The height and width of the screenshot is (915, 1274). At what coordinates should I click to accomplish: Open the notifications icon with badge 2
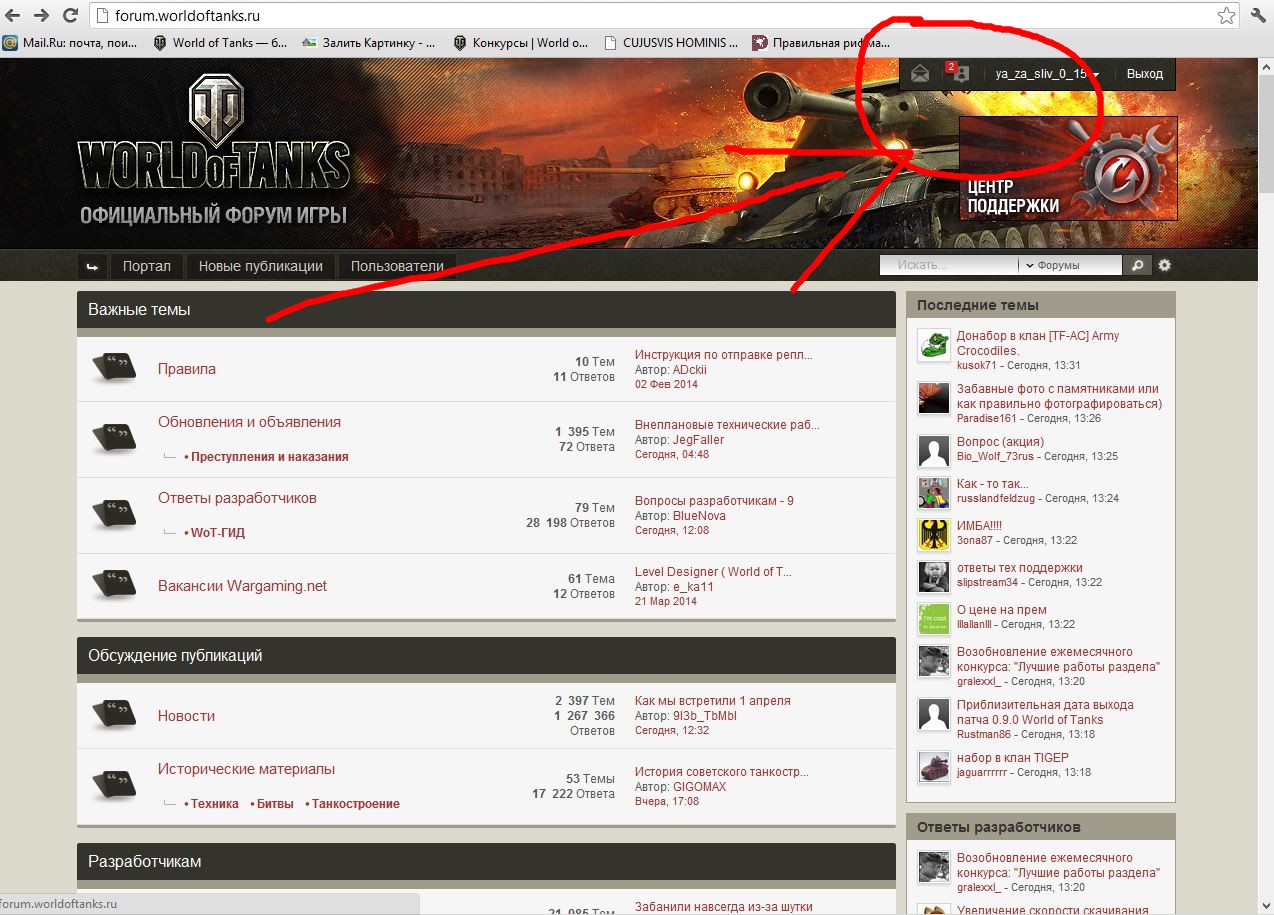(957, 73)
